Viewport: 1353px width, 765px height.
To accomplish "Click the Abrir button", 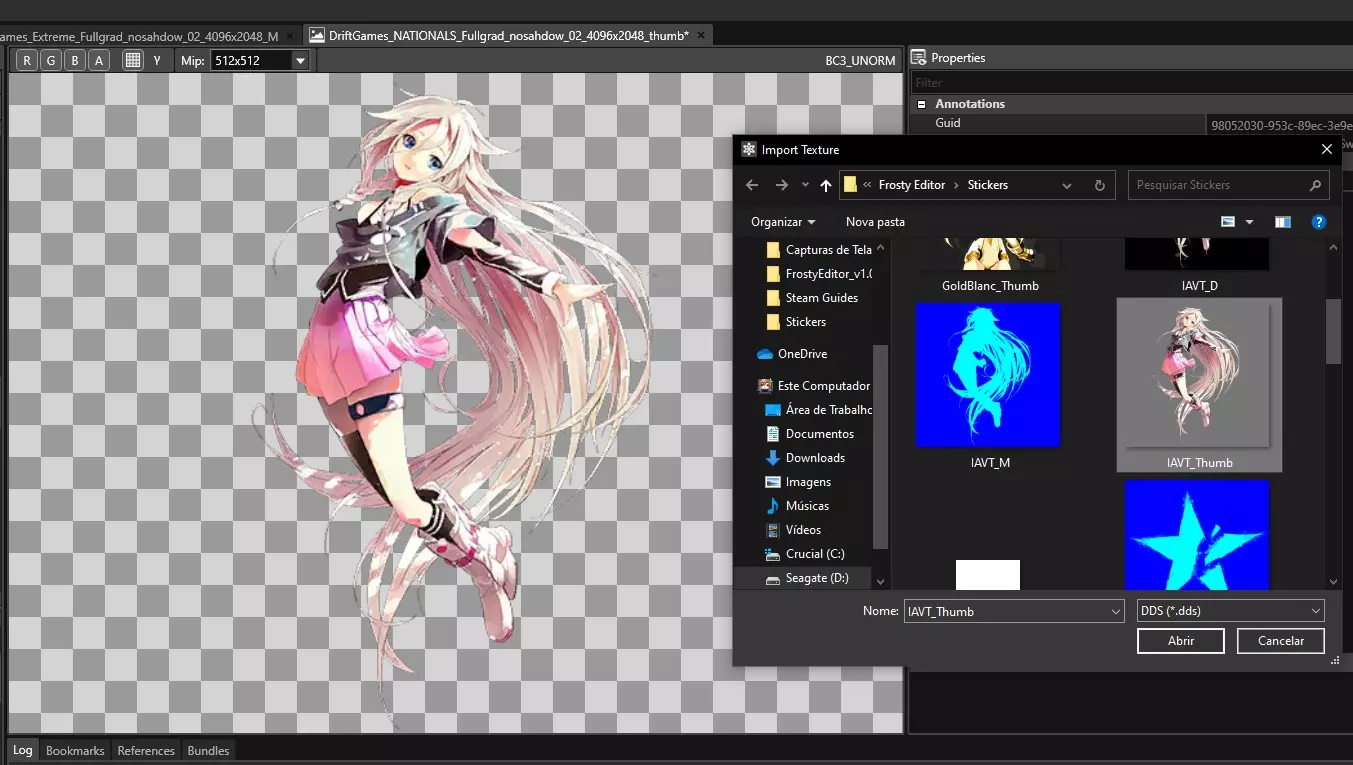I will click(x=1181, y=641).
